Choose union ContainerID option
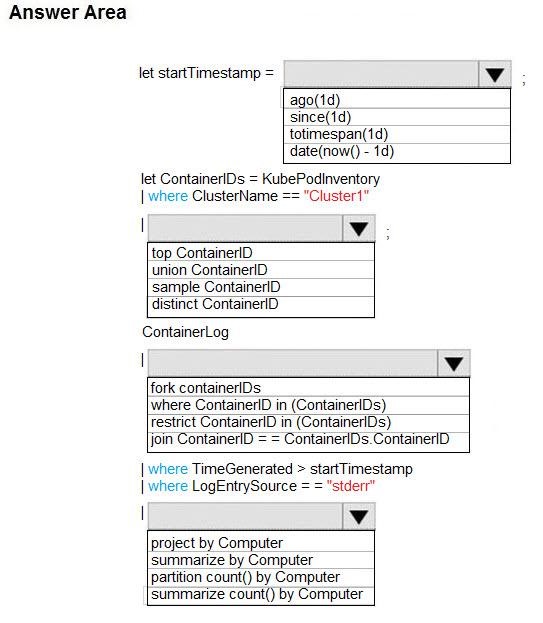 point(261,270)
